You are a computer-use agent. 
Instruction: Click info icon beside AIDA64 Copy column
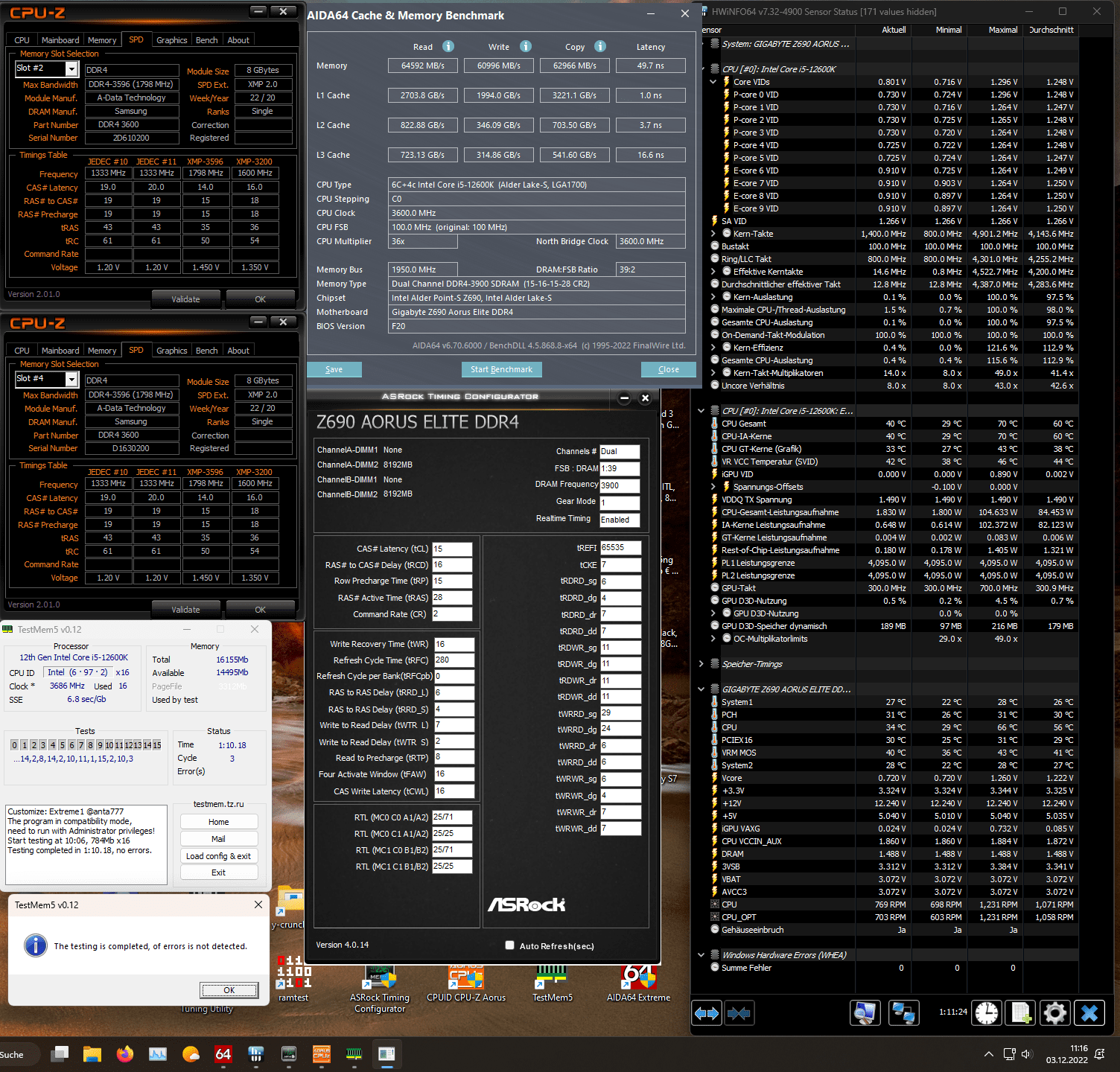click(600, 46)
